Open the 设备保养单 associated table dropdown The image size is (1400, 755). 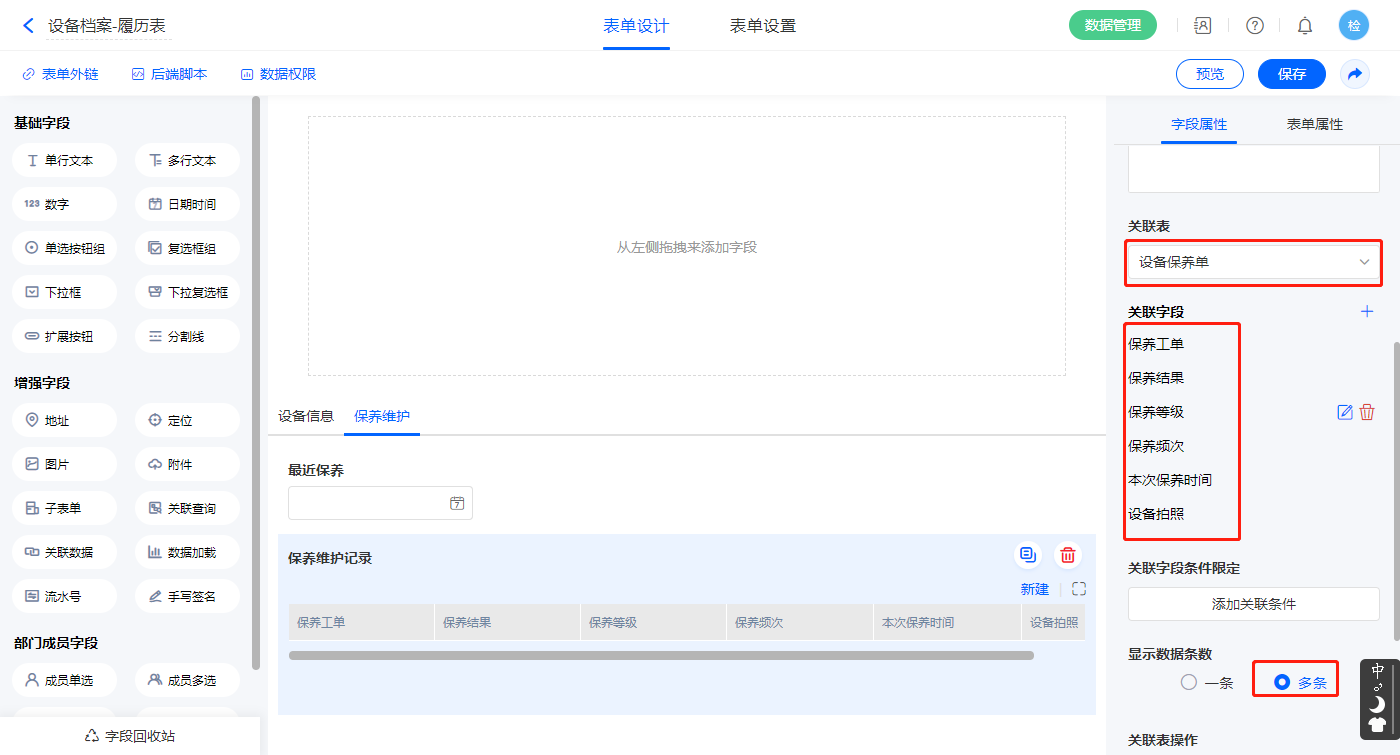(x=1253, y=262)
